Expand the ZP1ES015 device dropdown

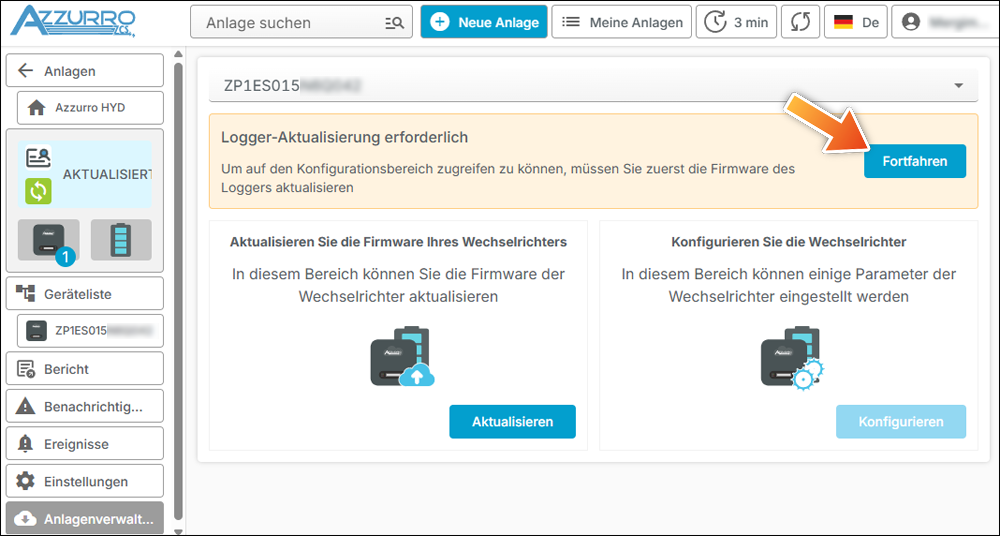click(x=958, y=86)
